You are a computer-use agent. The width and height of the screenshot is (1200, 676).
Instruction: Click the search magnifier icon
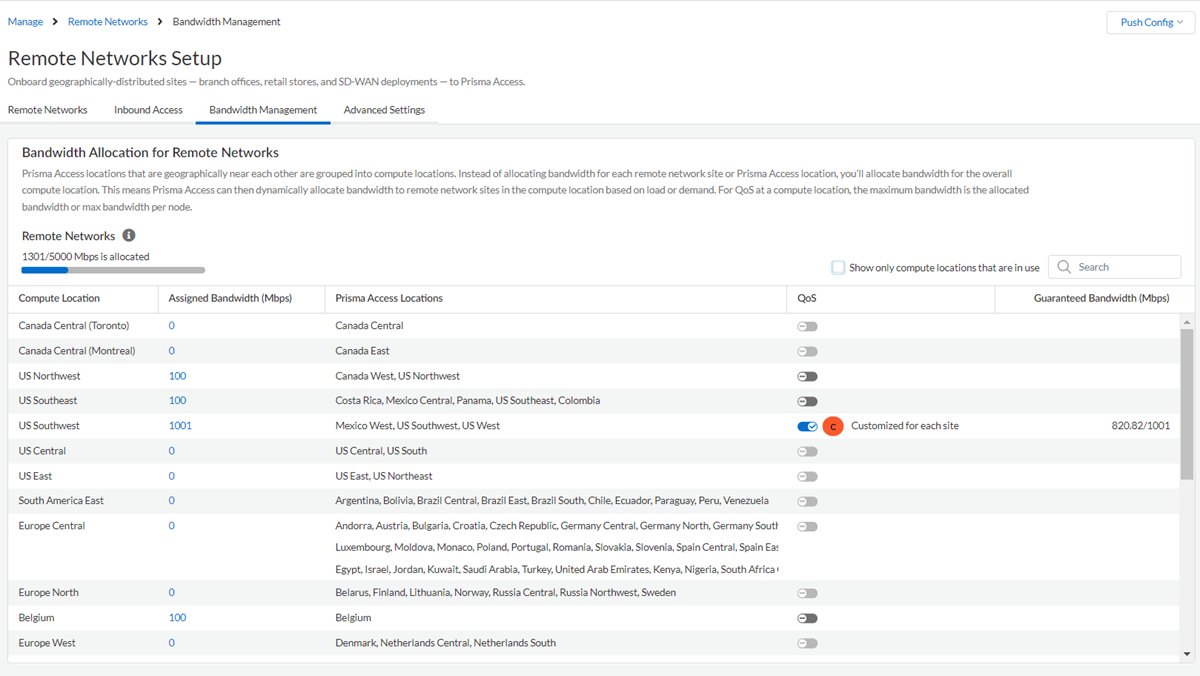tap(1064, 267)
